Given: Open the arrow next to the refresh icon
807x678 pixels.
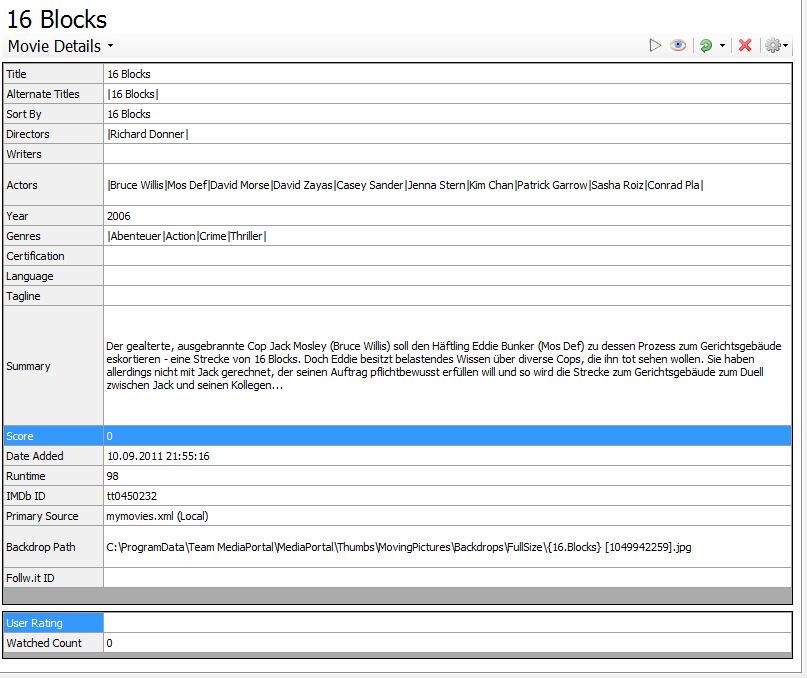Looking at the screenshot, I should [x=722, y=47].
